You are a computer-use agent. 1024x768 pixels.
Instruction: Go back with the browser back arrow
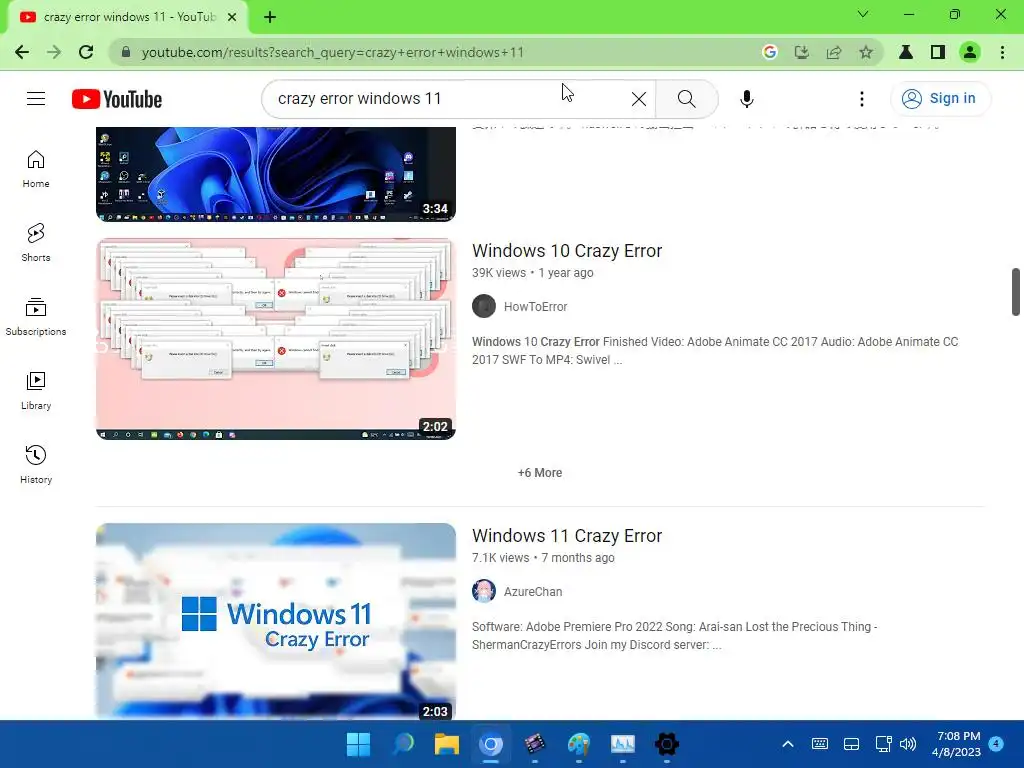[22, 52]
